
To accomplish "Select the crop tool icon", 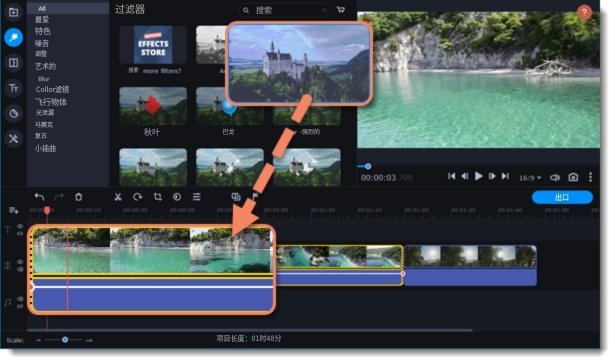I will pyautogui.click(x=158, y=197).
